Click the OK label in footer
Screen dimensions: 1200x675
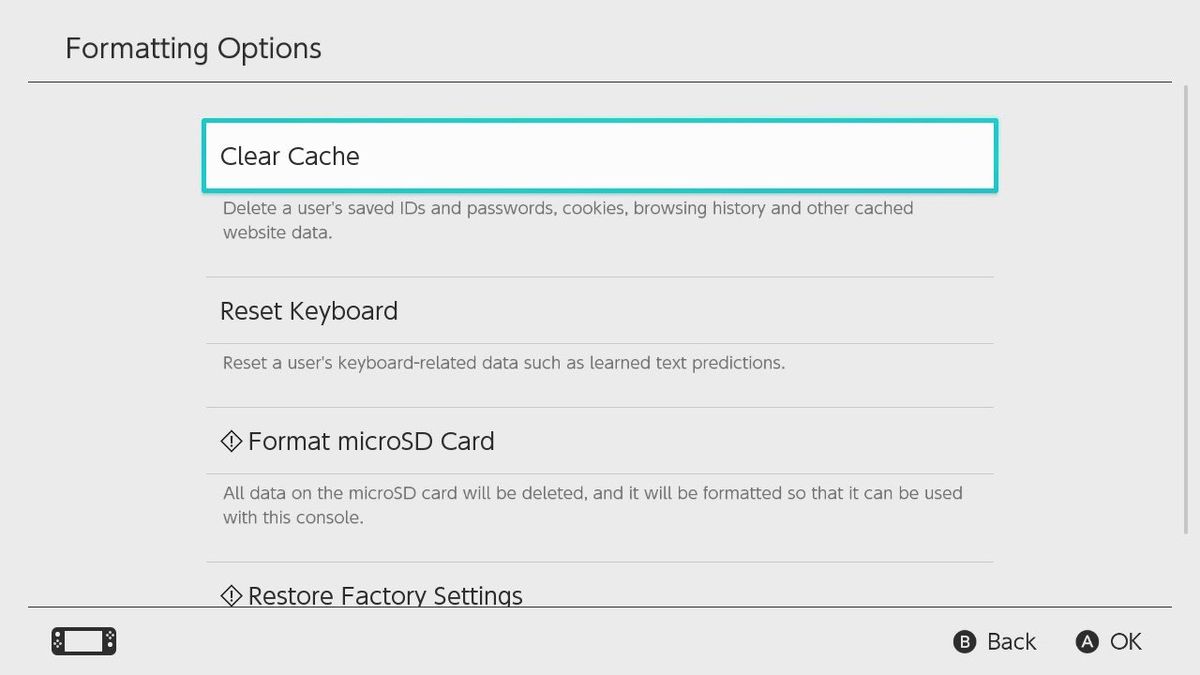[x=1125, y=642]
